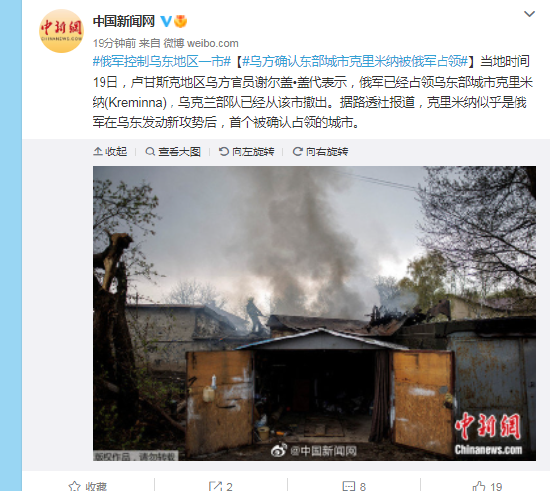Open the post options chevron menu
The width and height of the screenshot is (550, 491).
tap(529, 14)
